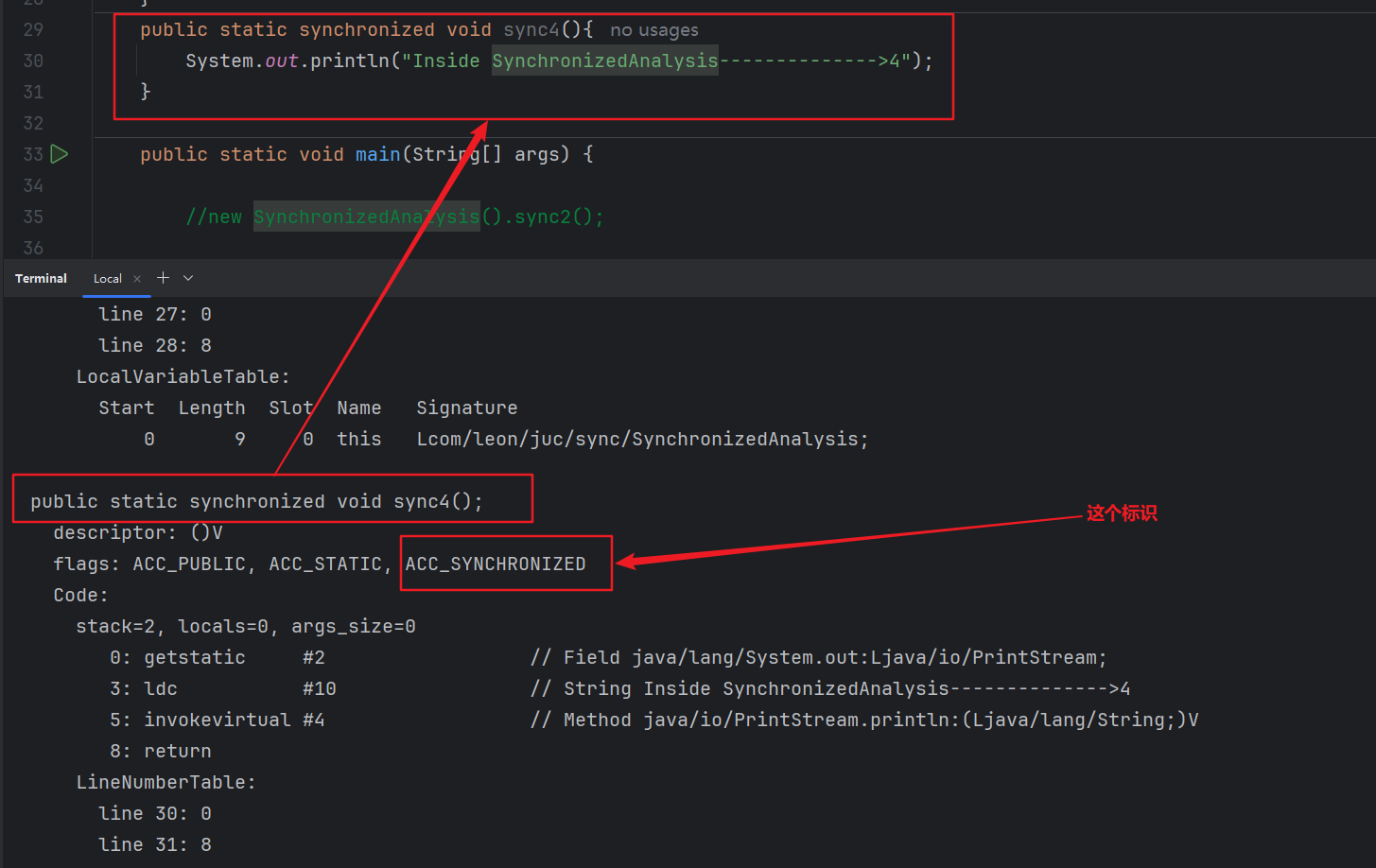Set breakpoint at gutter line 35
The height and width of the screenshot is (868, 1376).
[x=33, y=217]
